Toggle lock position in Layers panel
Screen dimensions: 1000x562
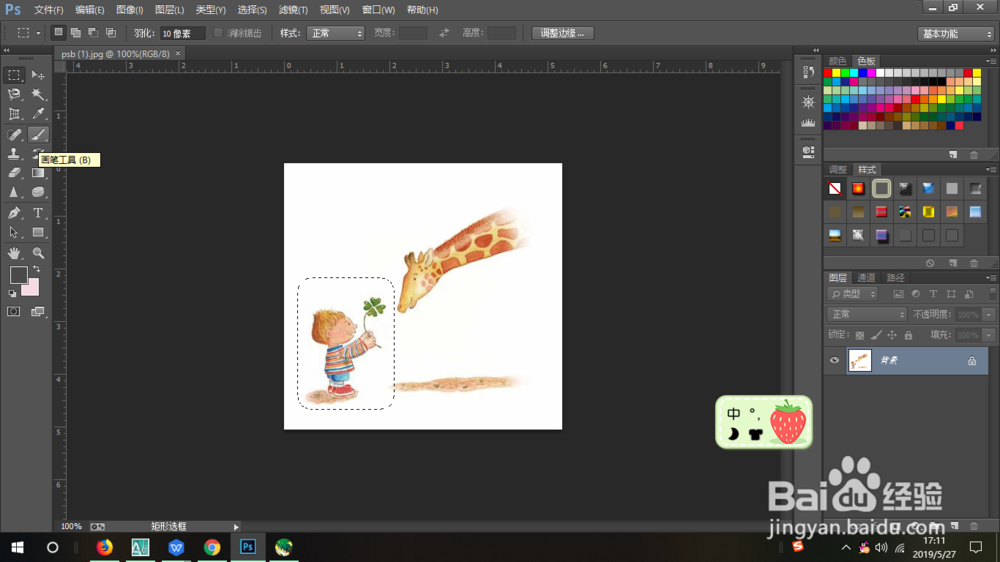point(892,335)
